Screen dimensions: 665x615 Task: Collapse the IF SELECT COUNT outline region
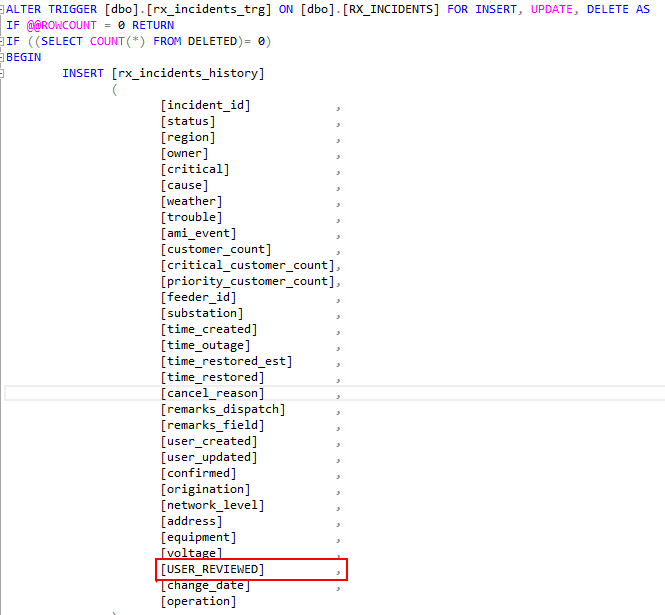click(3, 41)
